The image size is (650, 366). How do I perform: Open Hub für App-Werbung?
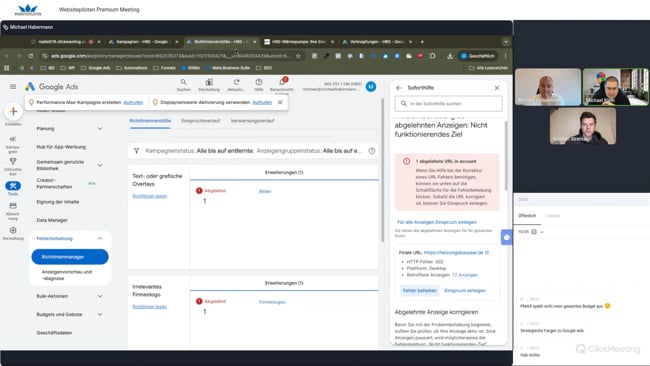coord(61,147)
